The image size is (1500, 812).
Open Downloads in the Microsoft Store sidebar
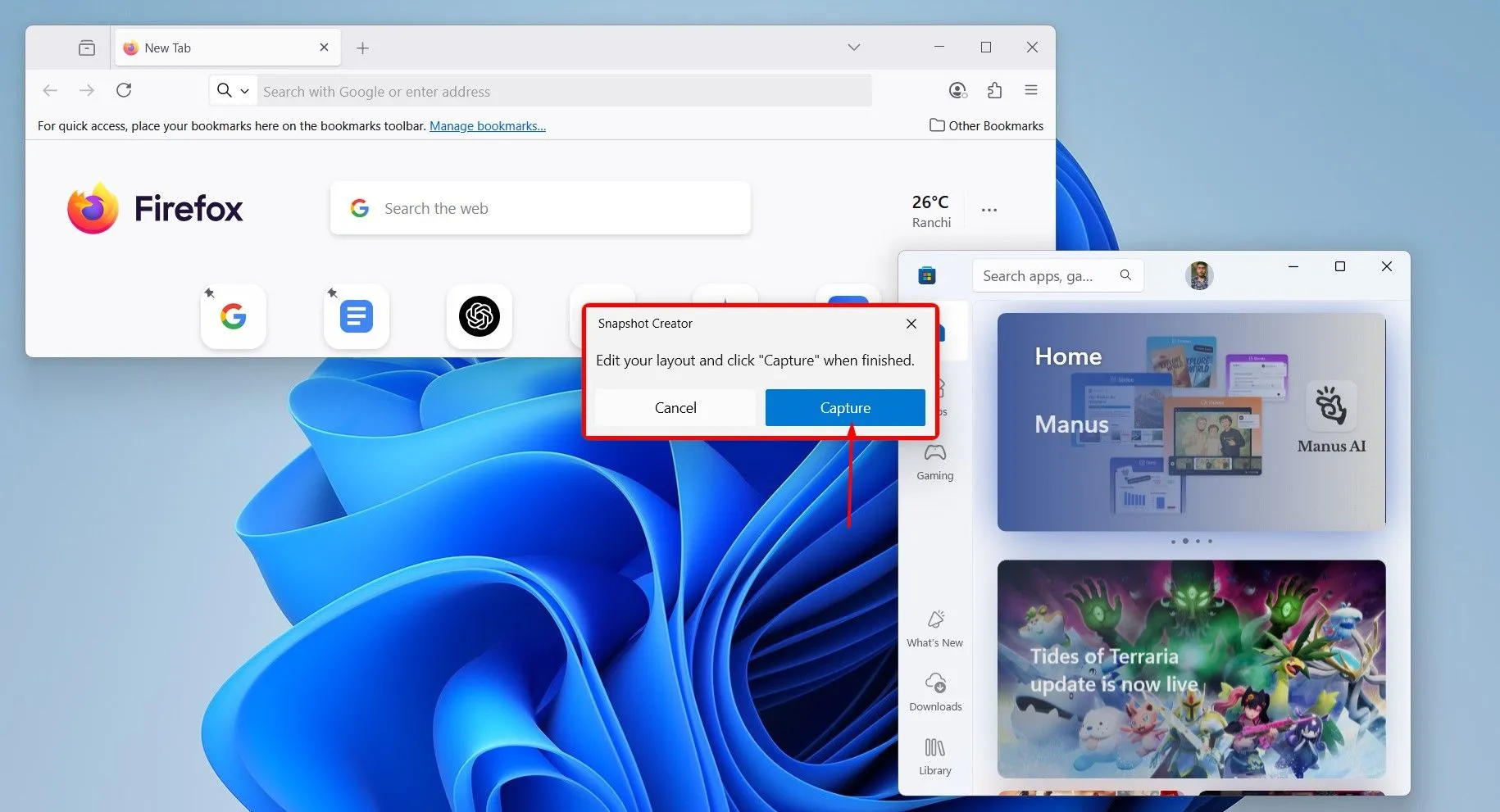tap(934, 691)
